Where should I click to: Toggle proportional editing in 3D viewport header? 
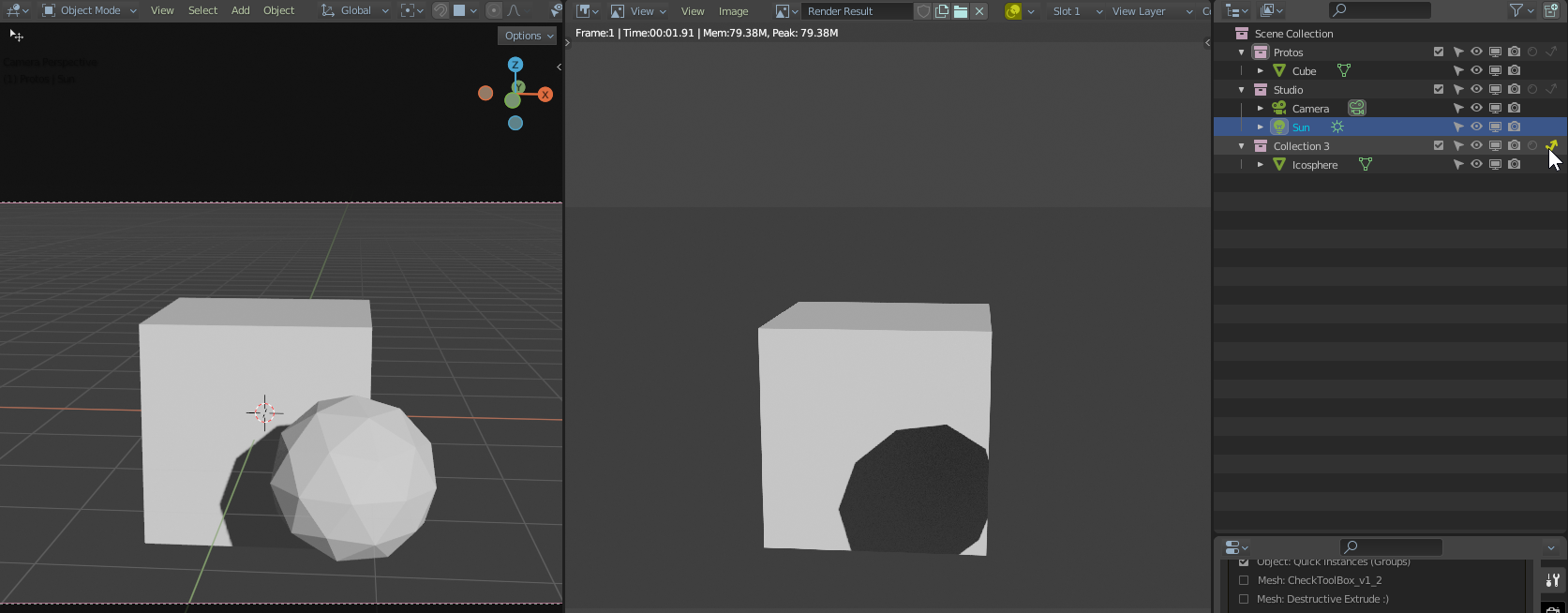(494, 10)
